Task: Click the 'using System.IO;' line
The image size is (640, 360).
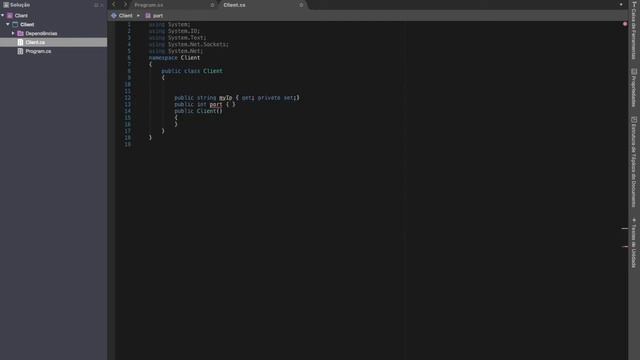Action: coord(174,31)
